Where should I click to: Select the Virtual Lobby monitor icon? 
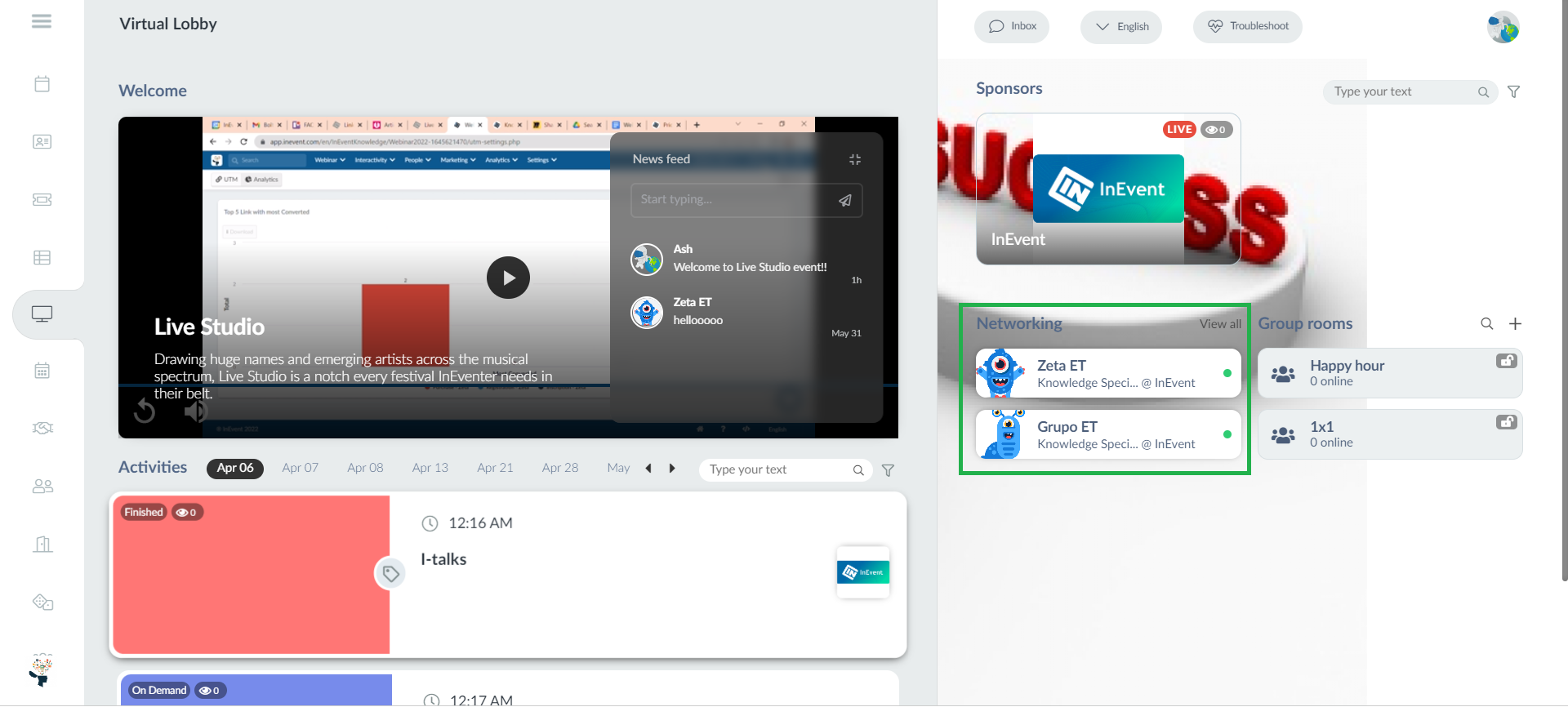click(x=42, y=314)
